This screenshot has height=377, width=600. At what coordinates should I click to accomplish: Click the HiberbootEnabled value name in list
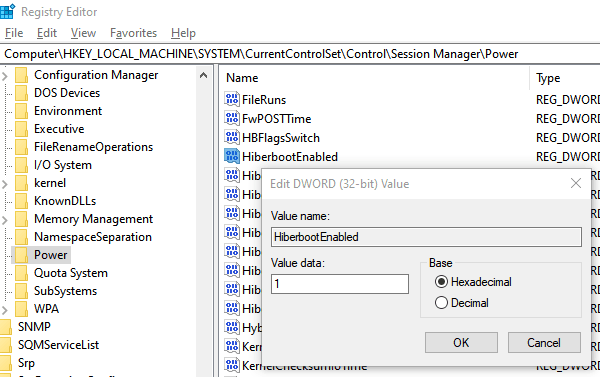tap(290, 157)
